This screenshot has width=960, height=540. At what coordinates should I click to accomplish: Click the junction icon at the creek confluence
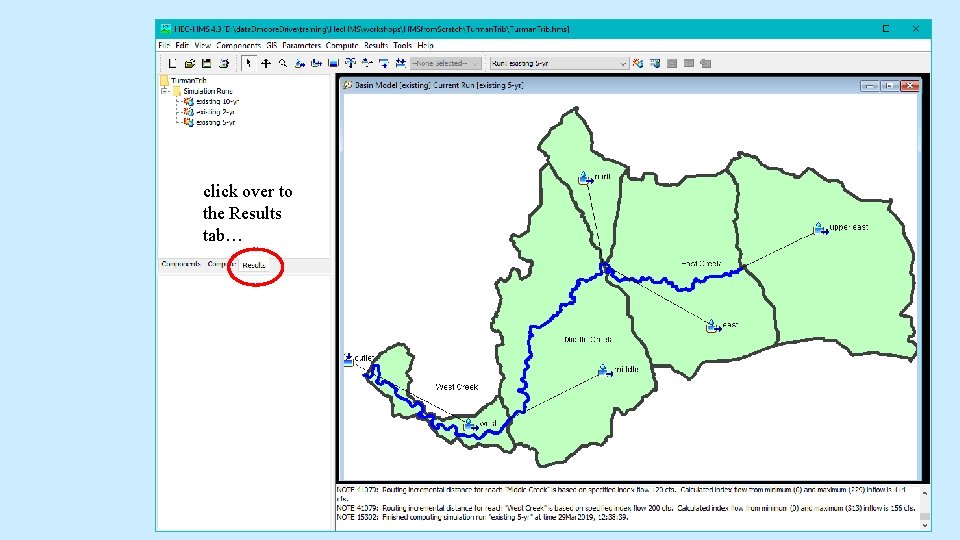pos(605,268)
